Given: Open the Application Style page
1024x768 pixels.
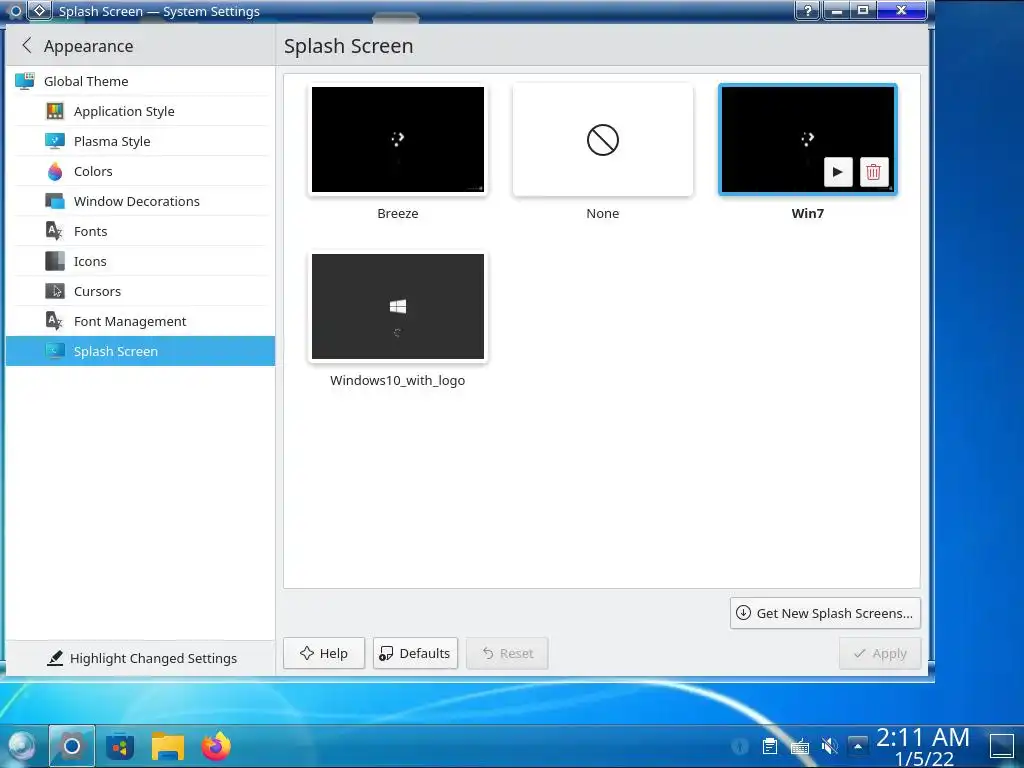Looking at the screenshot, I should pos(140,111).
